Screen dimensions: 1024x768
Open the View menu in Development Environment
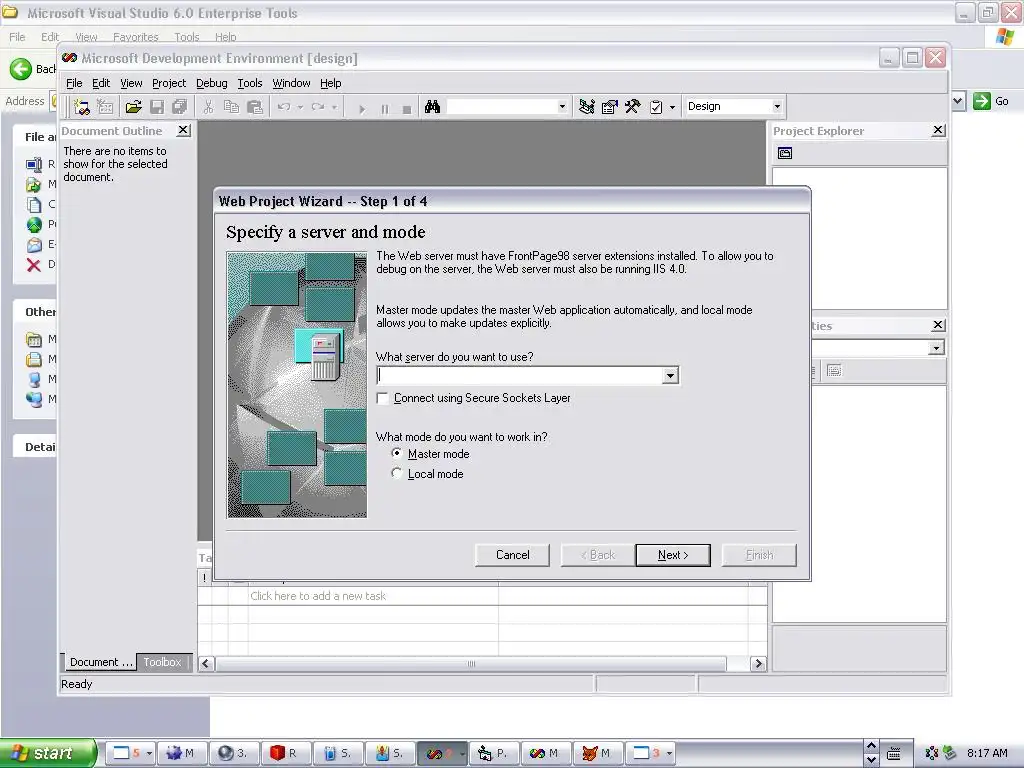tap(131, 83)
